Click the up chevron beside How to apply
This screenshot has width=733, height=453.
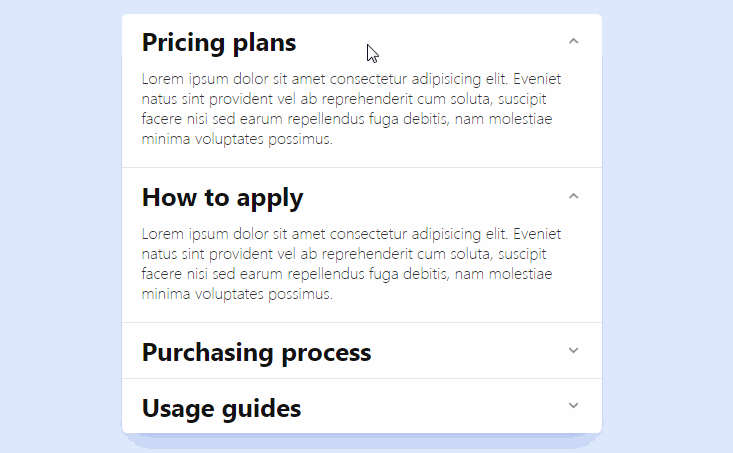pos(573,197)
